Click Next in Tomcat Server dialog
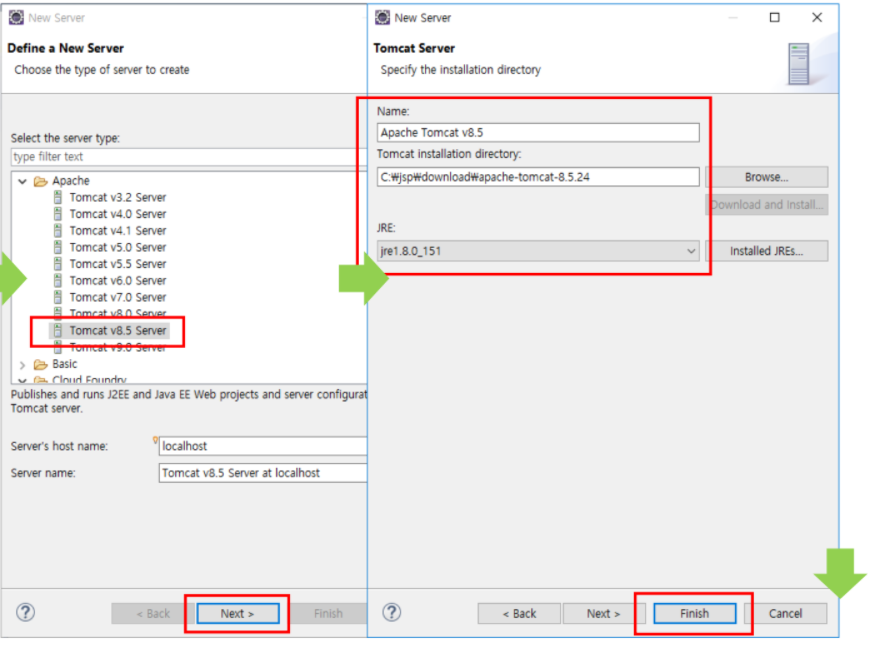The image size is (872, 652). pyautogui.click(x=603, y=614)
